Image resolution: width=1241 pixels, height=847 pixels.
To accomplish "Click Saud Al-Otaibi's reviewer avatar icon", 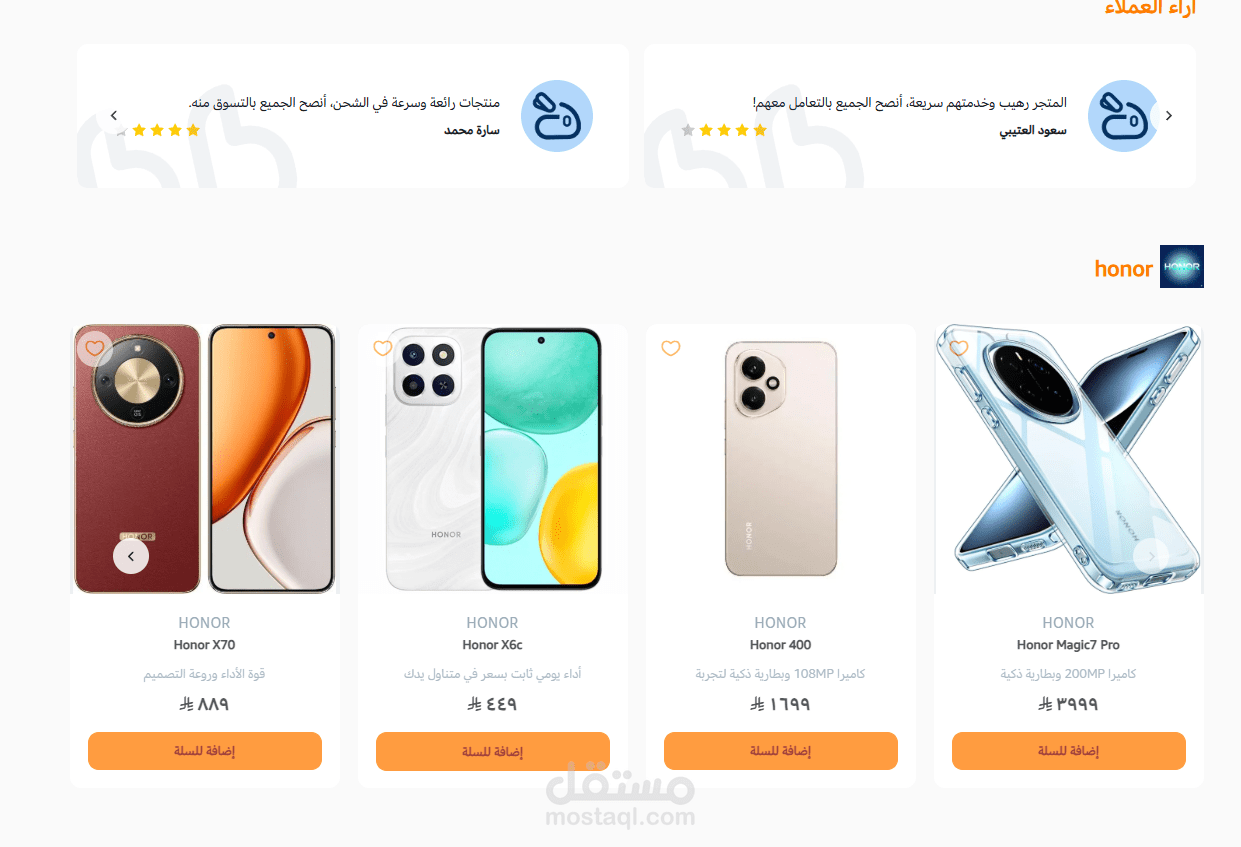I will pos(1124,116).
